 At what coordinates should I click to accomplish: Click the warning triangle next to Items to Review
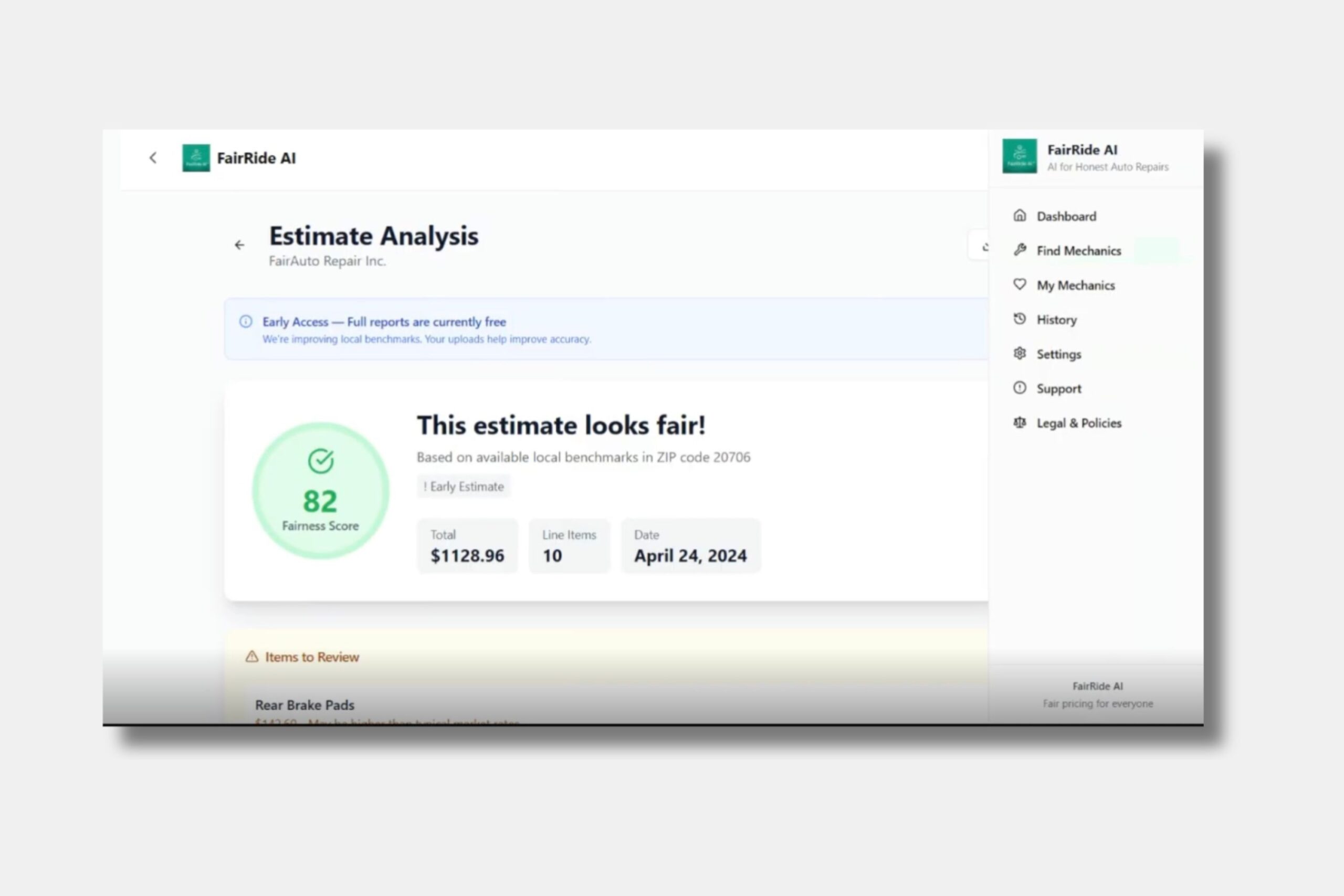pos(251,657)
